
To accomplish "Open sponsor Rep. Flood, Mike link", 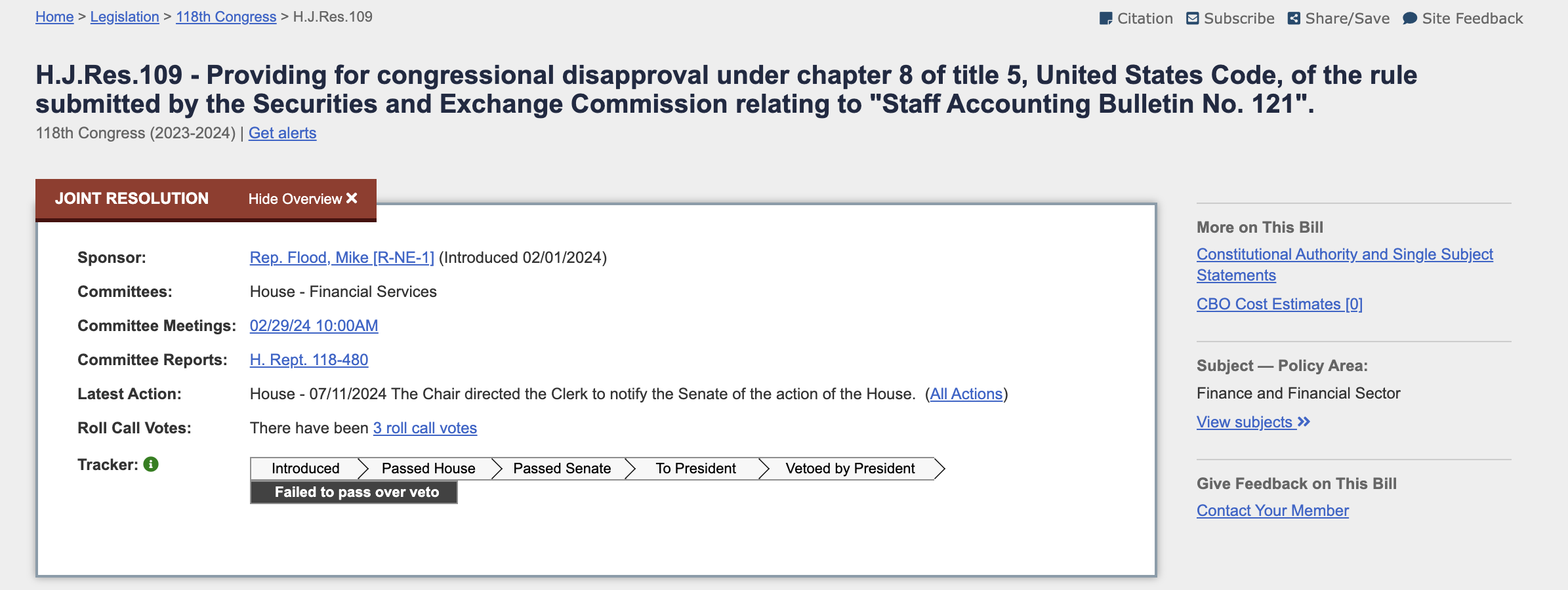I will pos(342,258).
